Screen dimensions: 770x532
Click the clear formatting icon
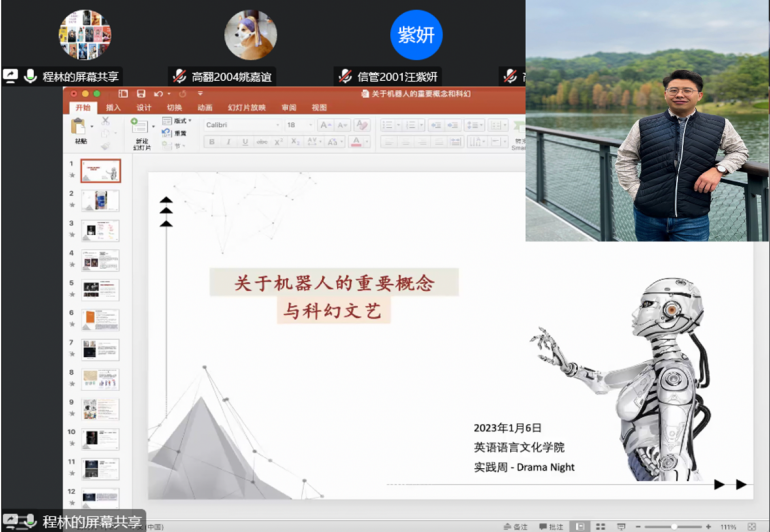[x=362, y=125]
